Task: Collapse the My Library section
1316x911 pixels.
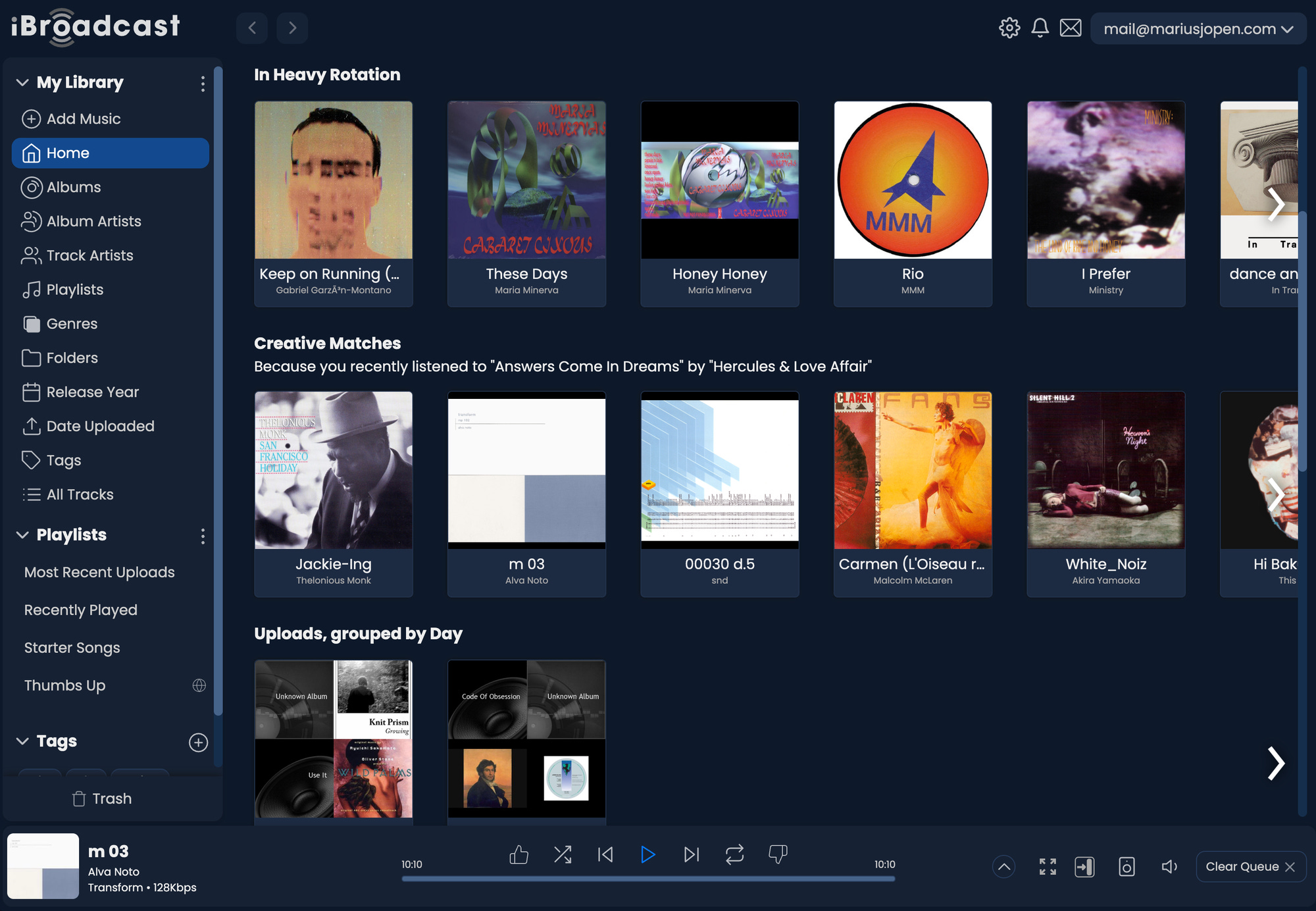Action: pyautogui.click(x=22, y=82)
